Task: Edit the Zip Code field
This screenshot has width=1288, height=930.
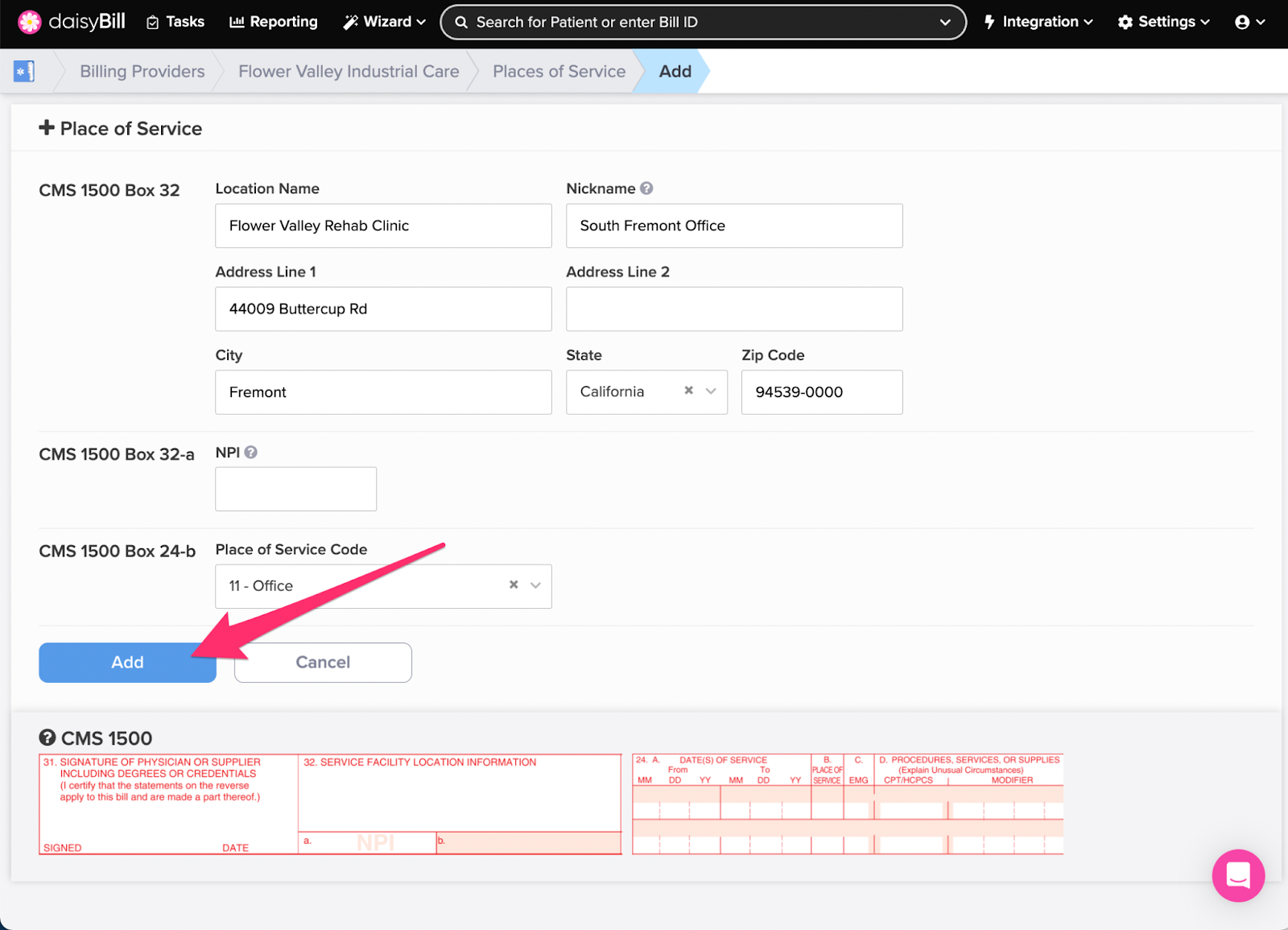Action: 822,392
